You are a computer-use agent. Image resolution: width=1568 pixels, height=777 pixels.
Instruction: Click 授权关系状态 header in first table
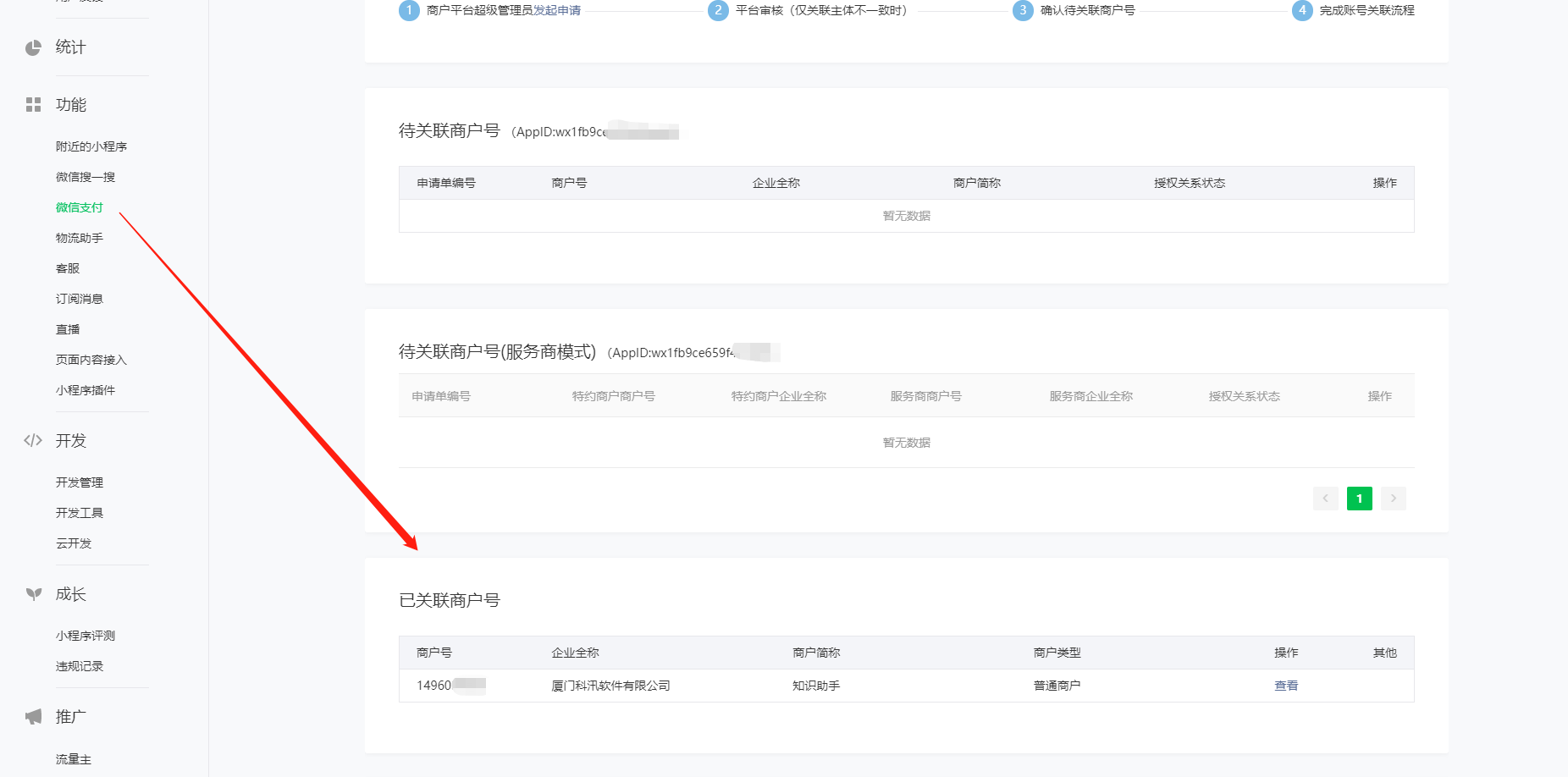[1190, 183]
